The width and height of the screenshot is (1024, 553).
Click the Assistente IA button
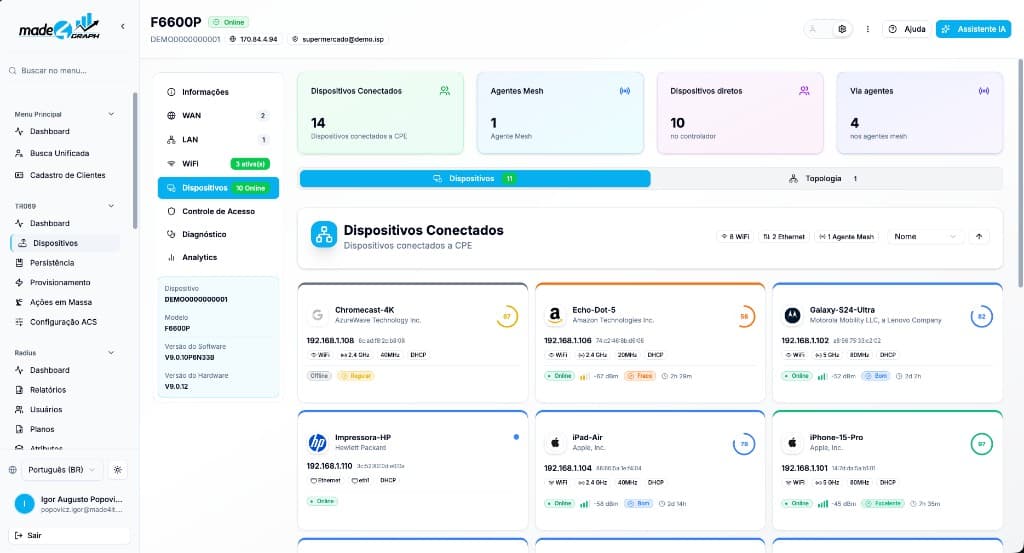(973, 29)
